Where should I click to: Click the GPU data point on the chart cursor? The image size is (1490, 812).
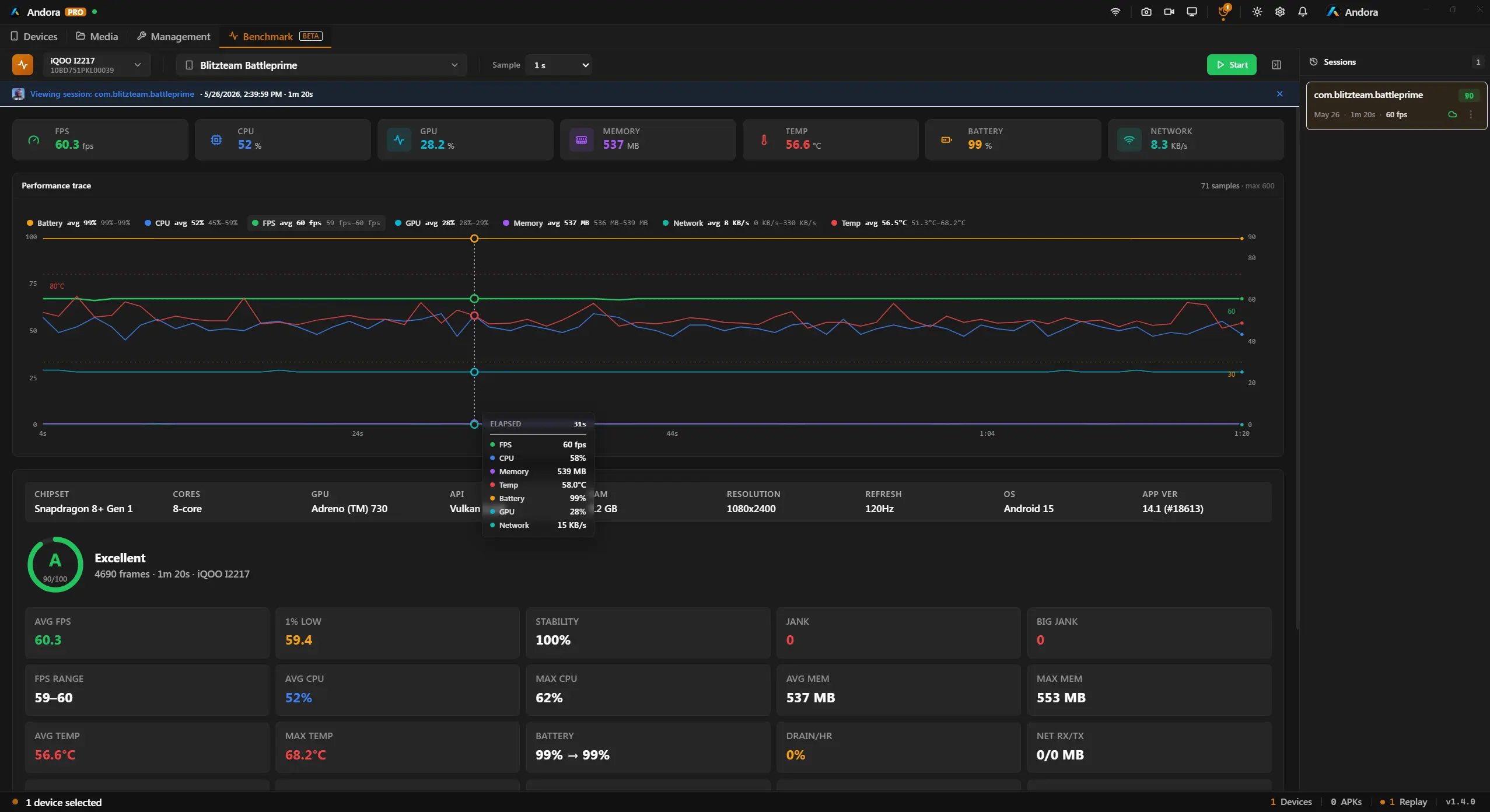(474, 372)
